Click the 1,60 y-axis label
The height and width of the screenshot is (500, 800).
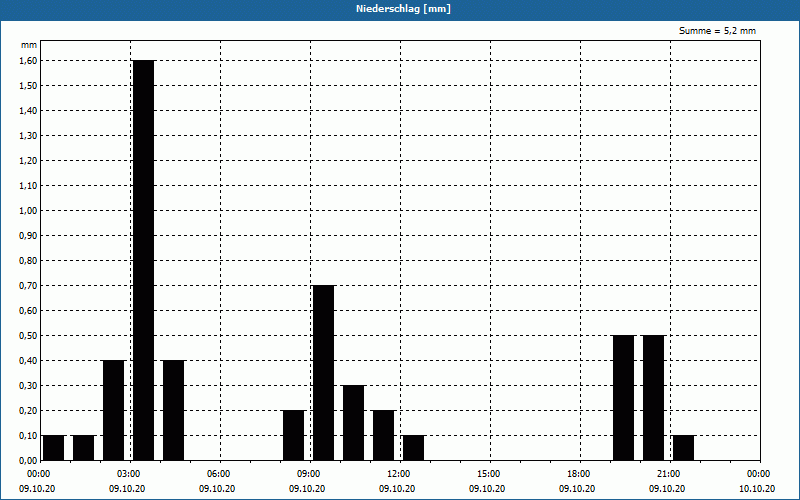pos(28,61)
